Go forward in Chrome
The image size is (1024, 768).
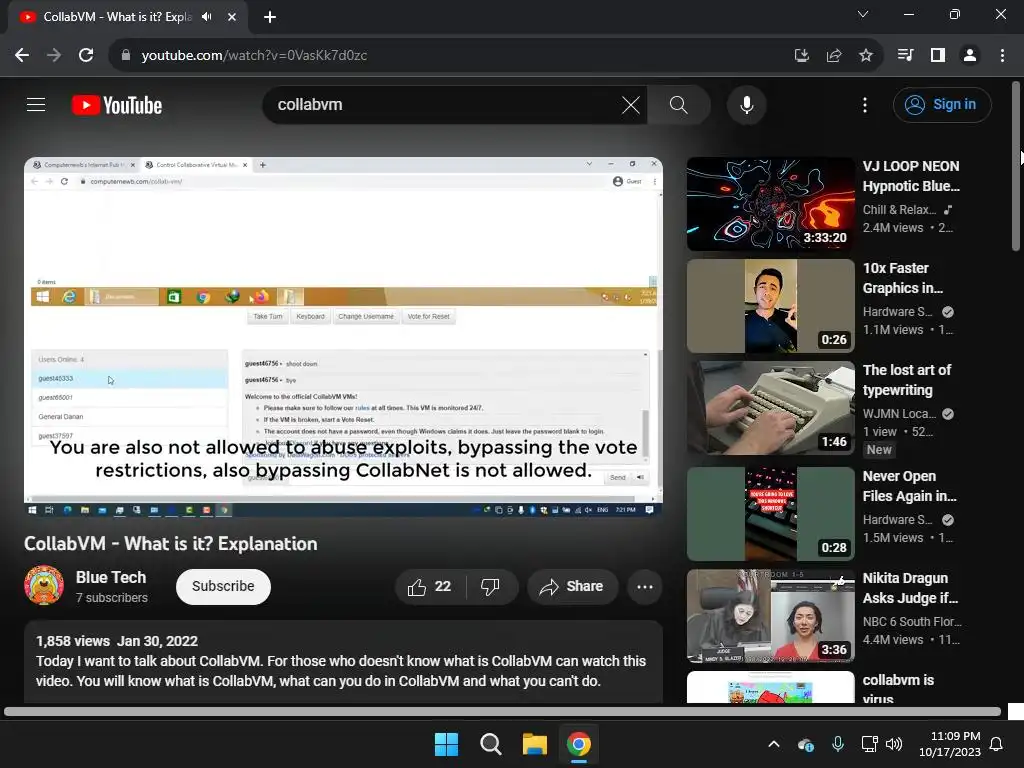(x=54, y=56)
